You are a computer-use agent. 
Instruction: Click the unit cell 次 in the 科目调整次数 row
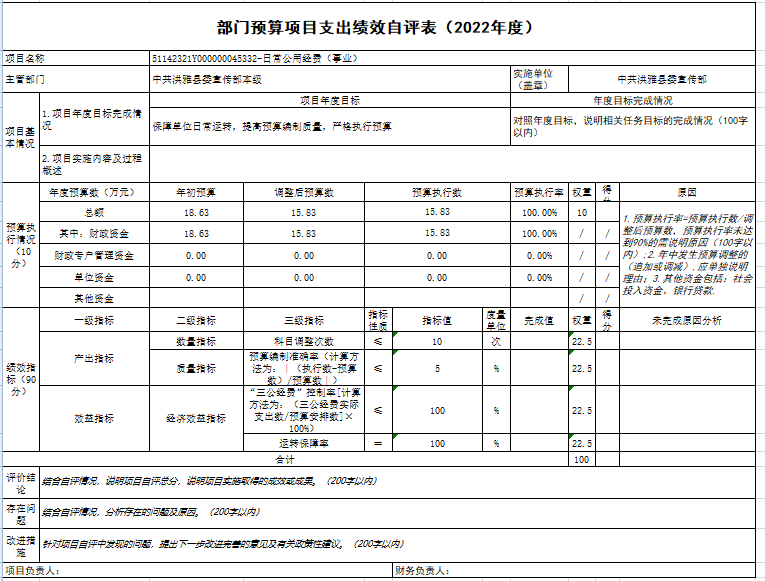pos(496,341)
